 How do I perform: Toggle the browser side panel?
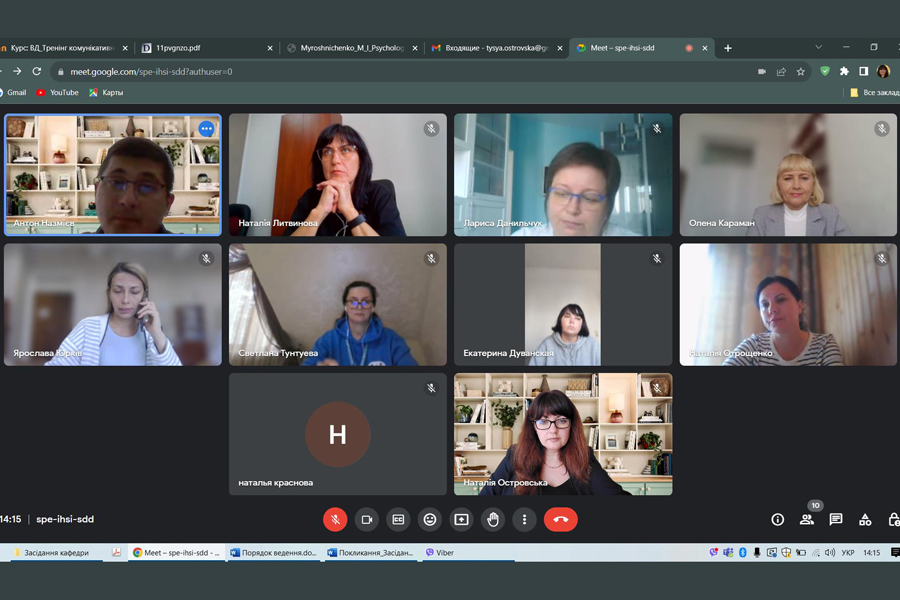(863, 71)
